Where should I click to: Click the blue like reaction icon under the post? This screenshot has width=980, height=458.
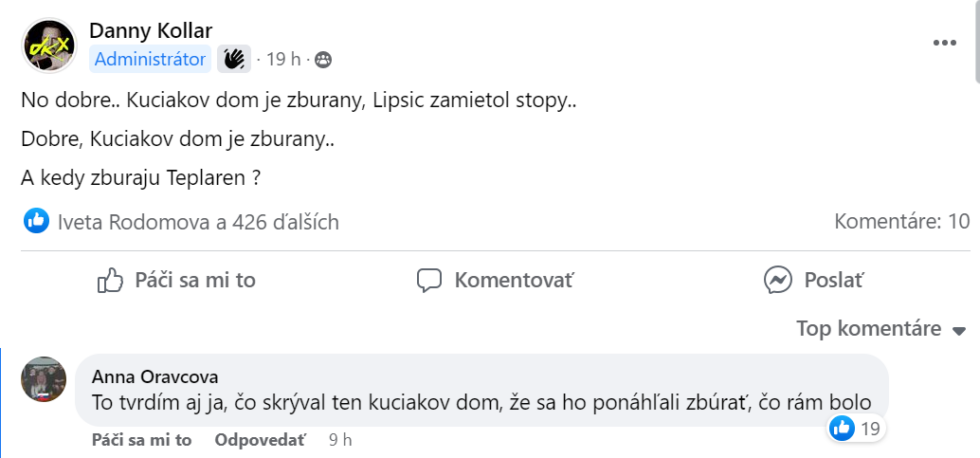(x=37, y=221)
